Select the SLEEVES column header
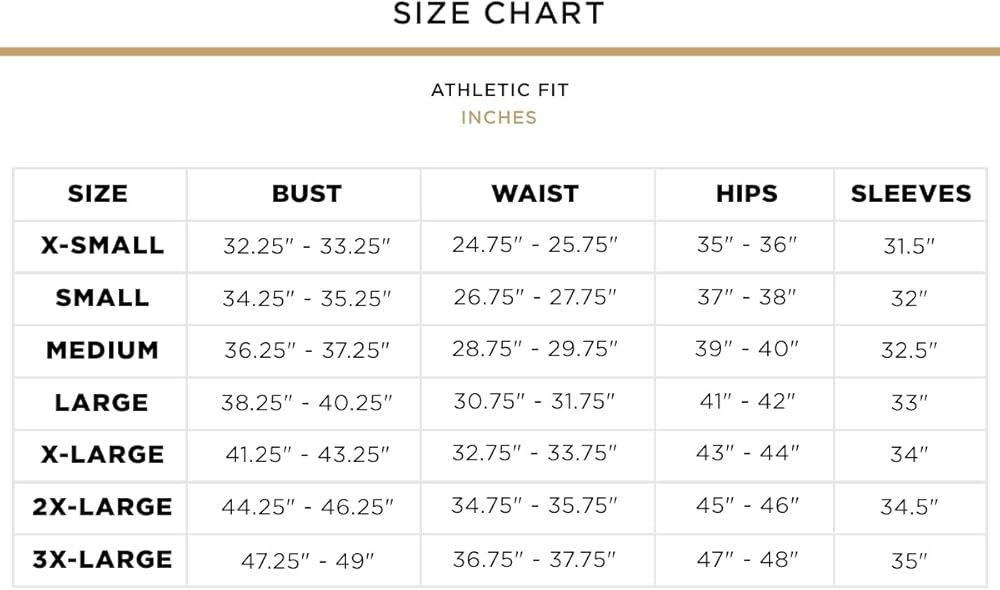 [911, 194]
